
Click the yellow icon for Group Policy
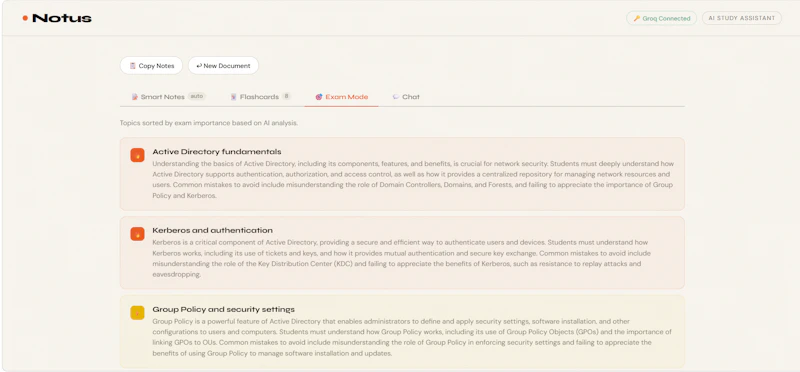137,313
